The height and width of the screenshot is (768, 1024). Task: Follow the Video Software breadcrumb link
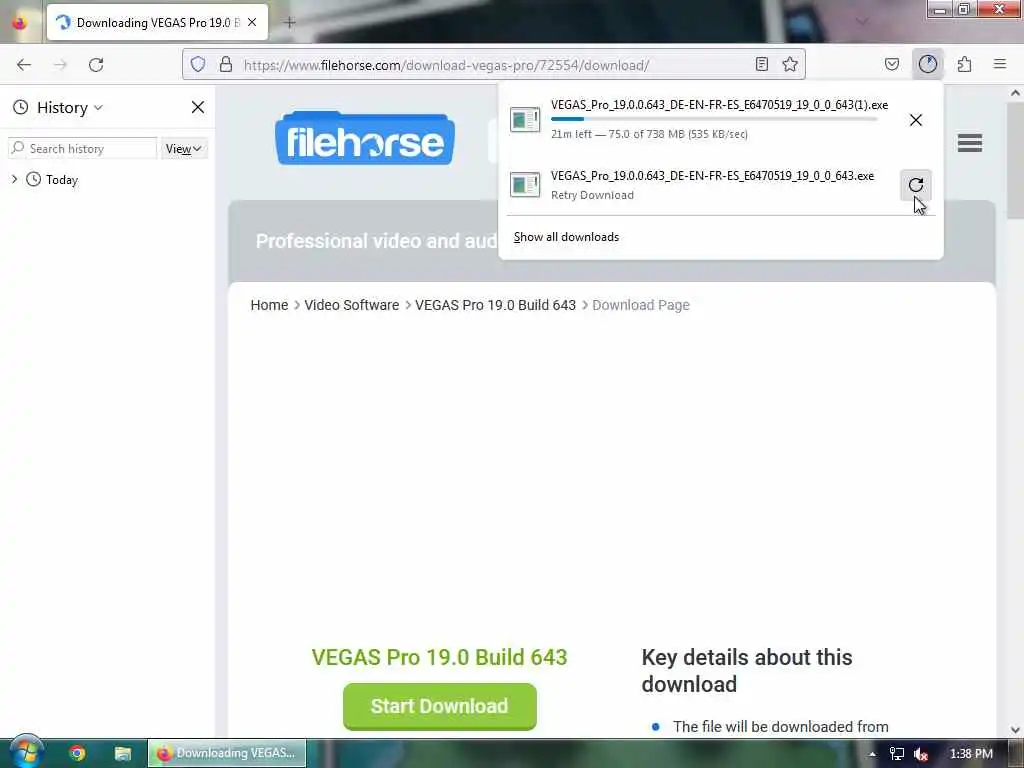coord(351,305)
